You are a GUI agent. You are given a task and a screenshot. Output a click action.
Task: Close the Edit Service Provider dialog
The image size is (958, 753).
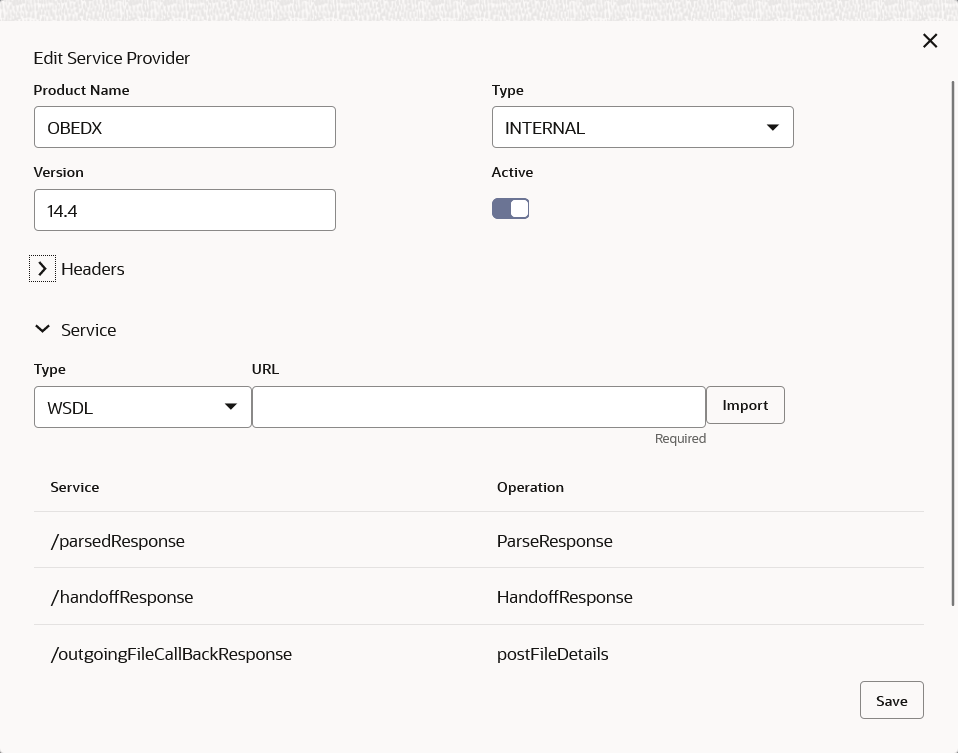point(930,41)
